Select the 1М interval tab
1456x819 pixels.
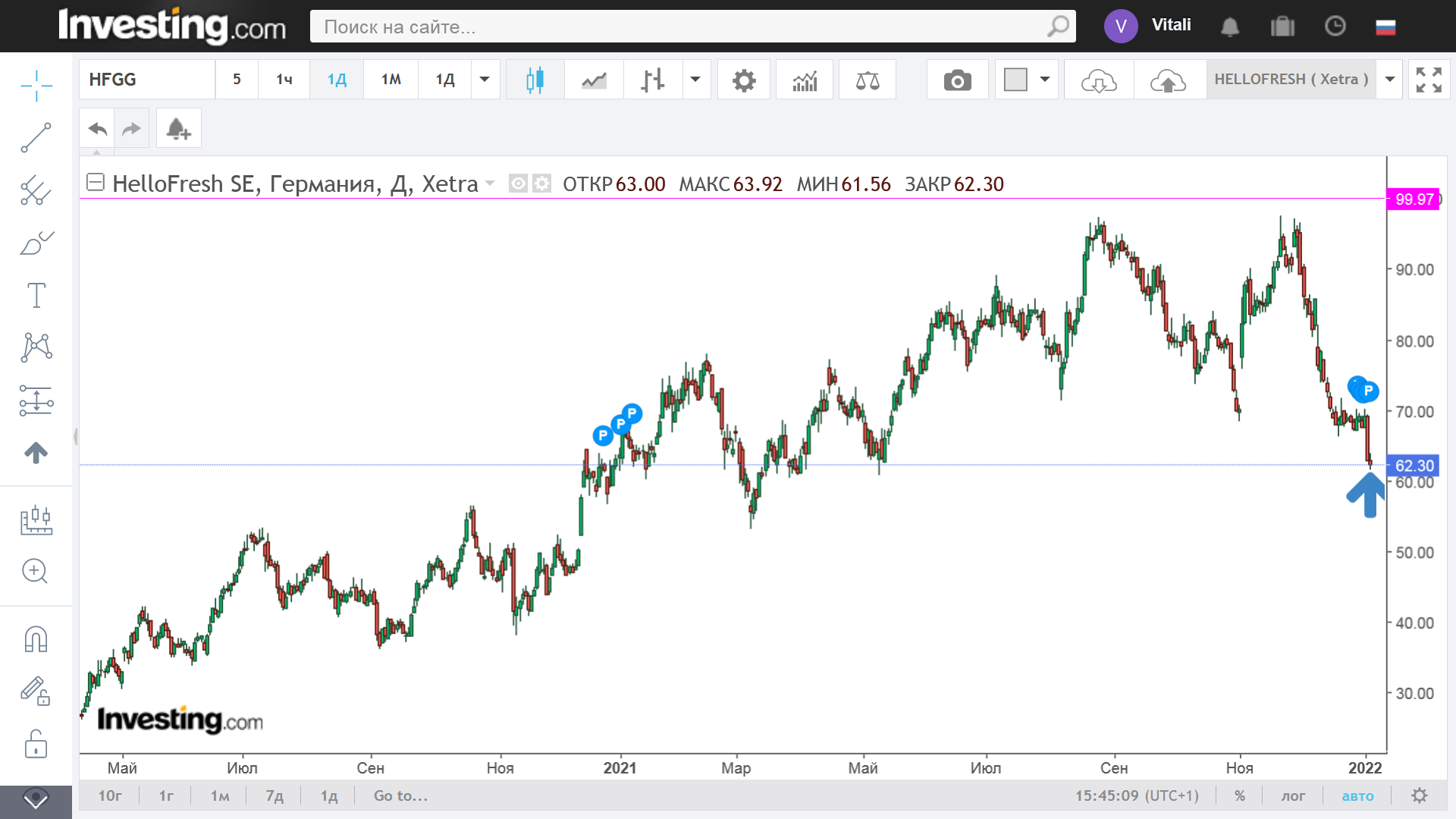point(391,80)
